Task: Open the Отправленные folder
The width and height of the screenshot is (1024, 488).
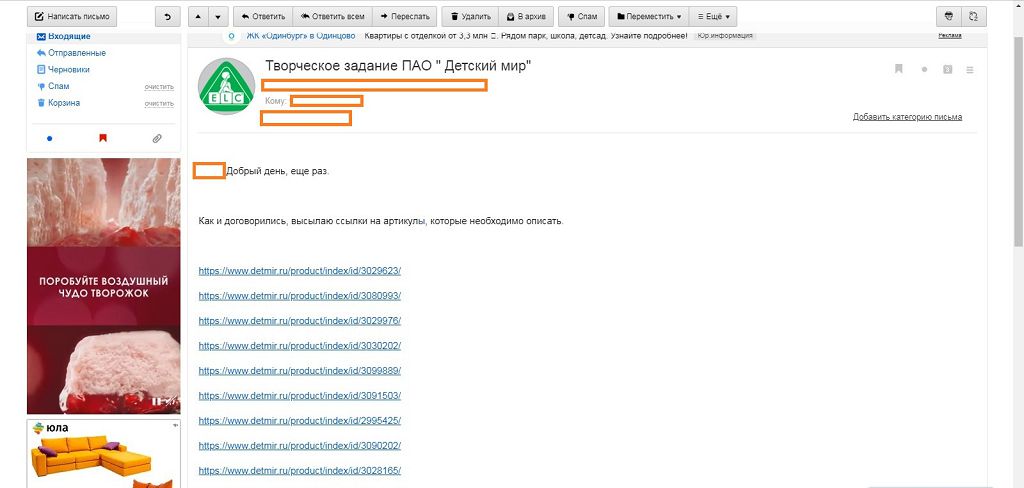Action: click(77, 53)
